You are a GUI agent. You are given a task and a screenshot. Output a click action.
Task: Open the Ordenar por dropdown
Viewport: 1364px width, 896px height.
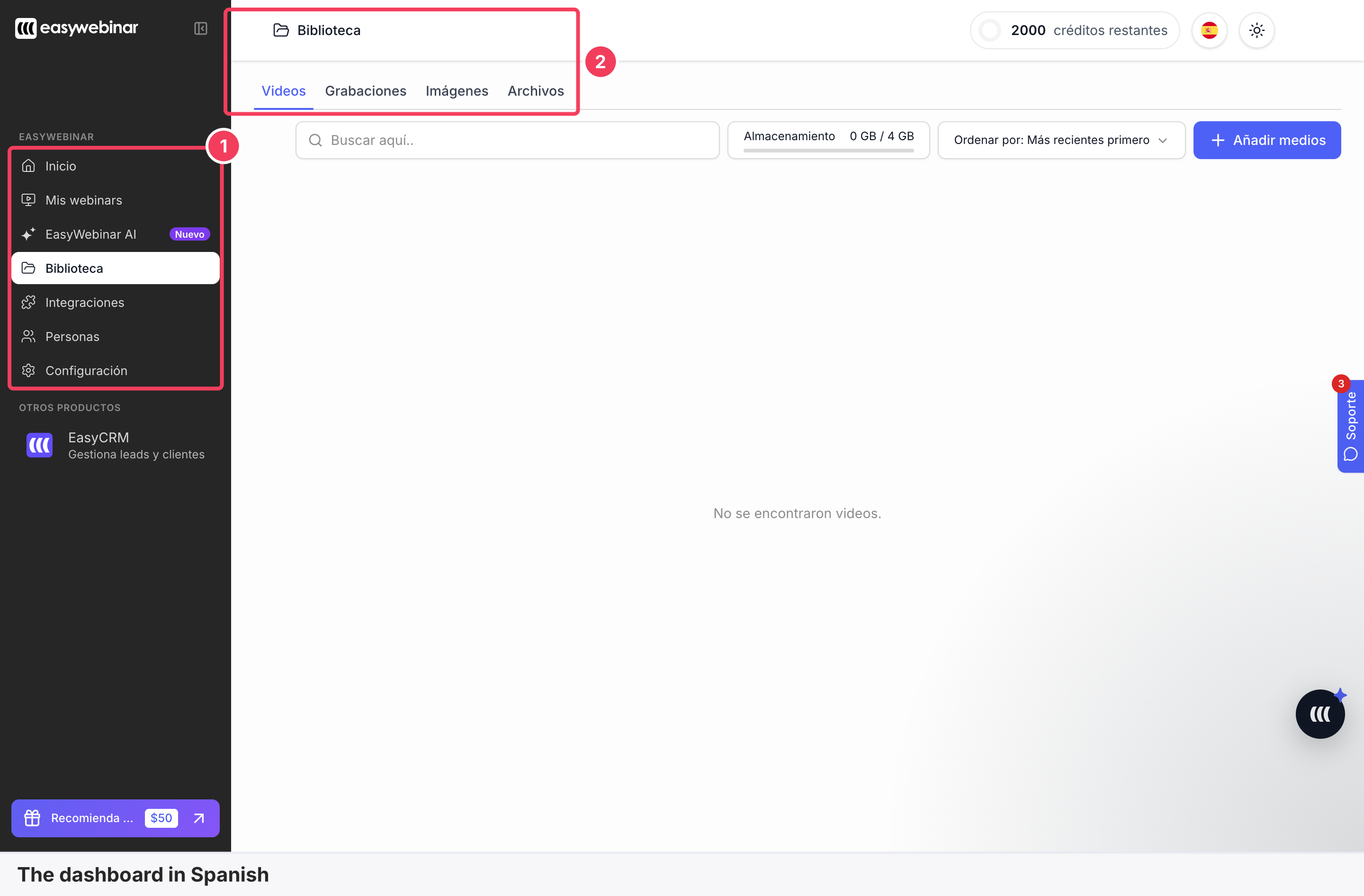pyautogui.click(x=1061, y=140)
